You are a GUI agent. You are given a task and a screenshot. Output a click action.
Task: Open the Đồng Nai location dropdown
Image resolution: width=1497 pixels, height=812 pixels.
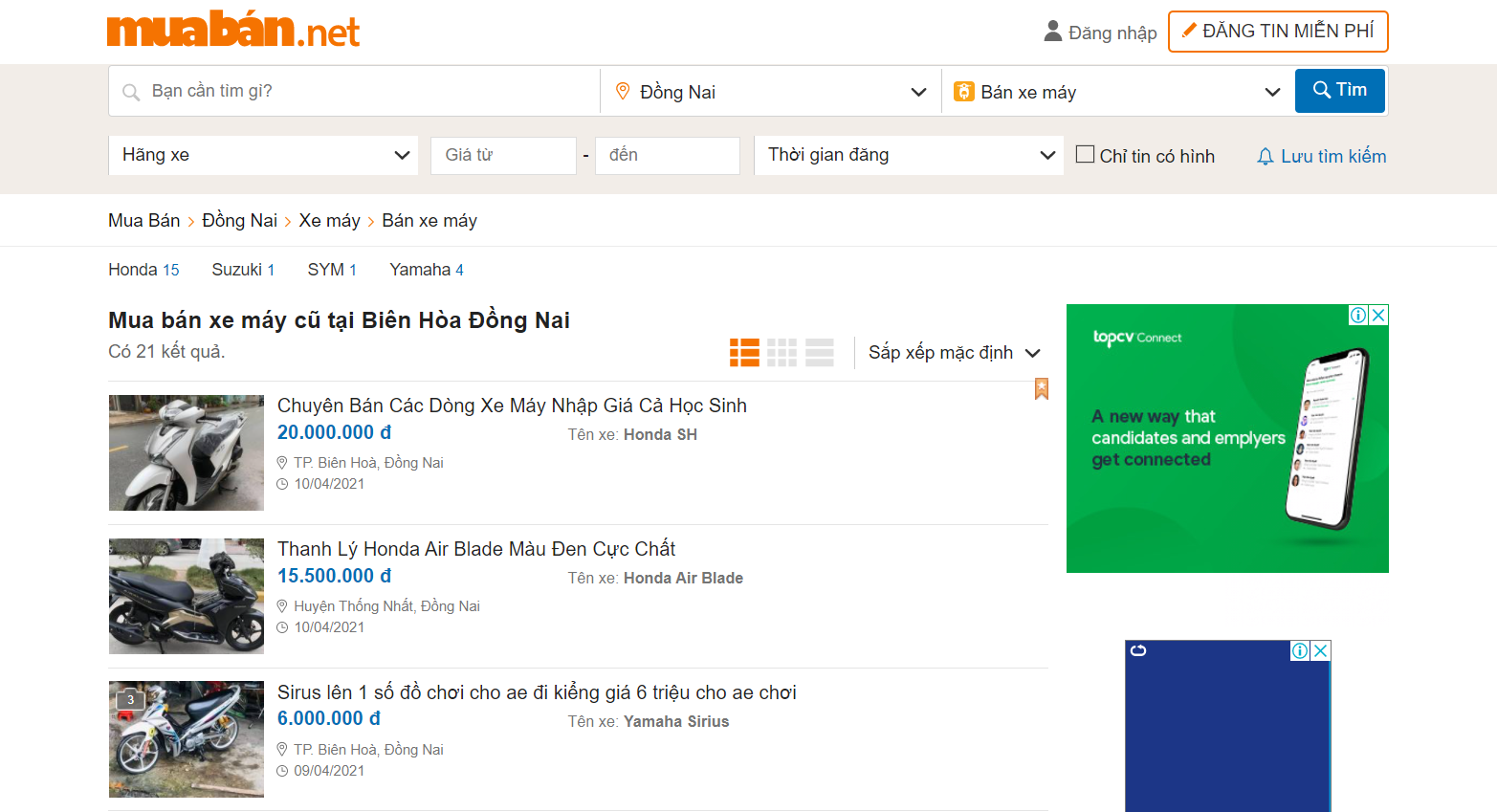(770, 92)
